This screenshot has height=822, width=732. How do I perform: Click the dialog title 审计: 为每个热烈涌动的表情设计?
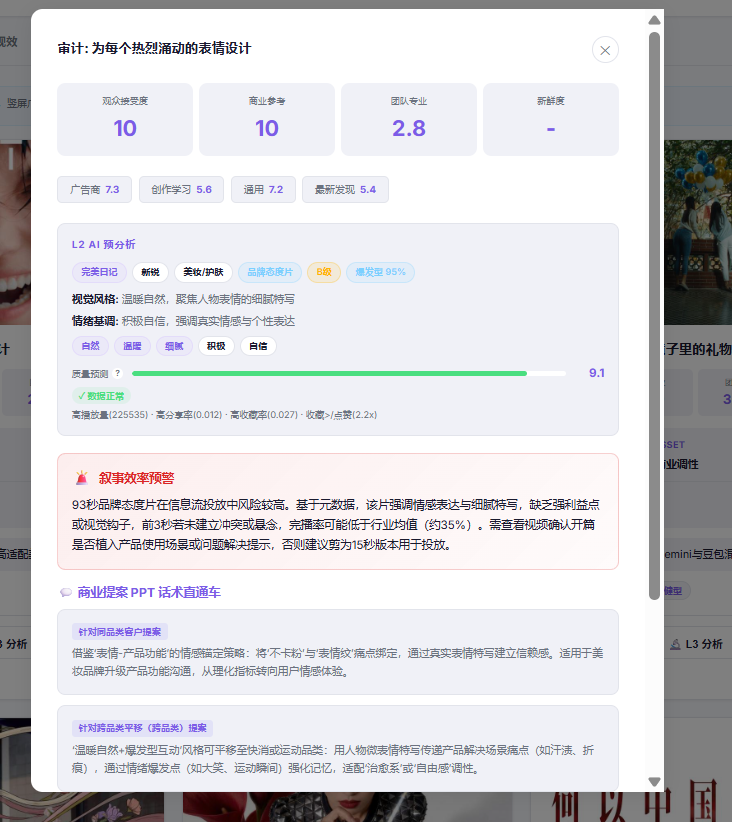coord(154,48)
